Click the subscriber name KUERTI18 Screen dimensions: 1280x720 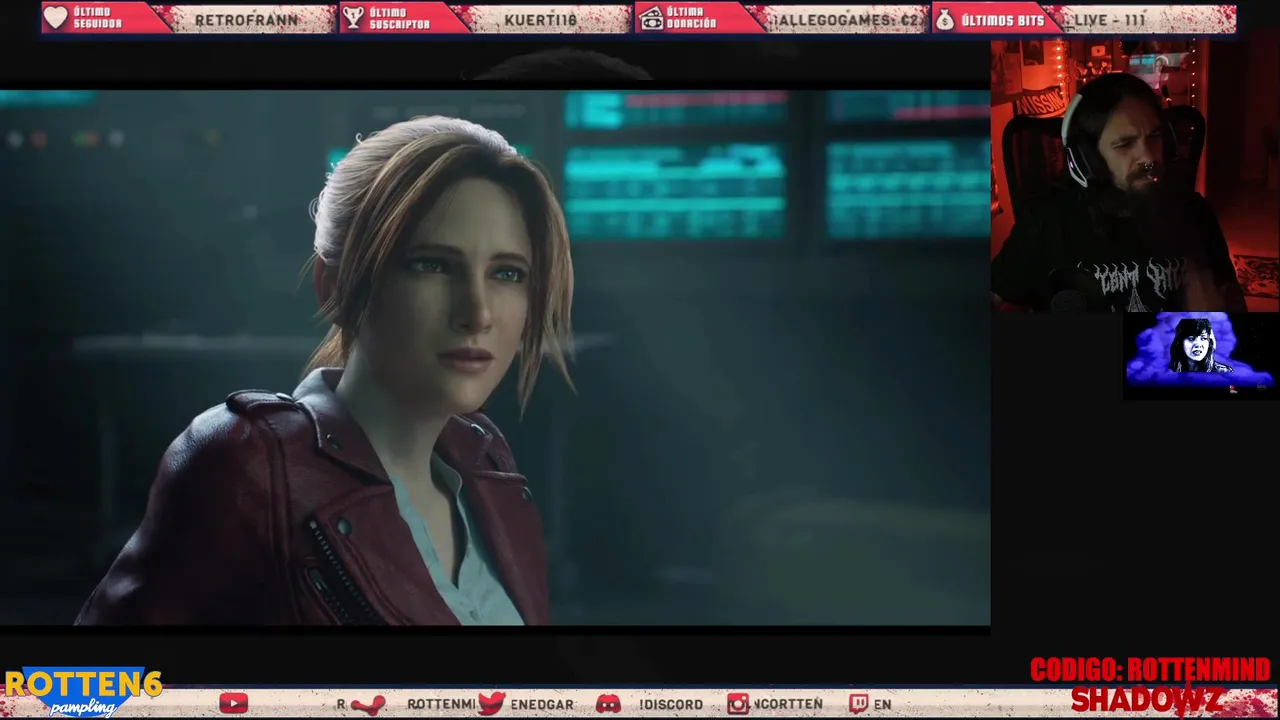pos(541,19)
